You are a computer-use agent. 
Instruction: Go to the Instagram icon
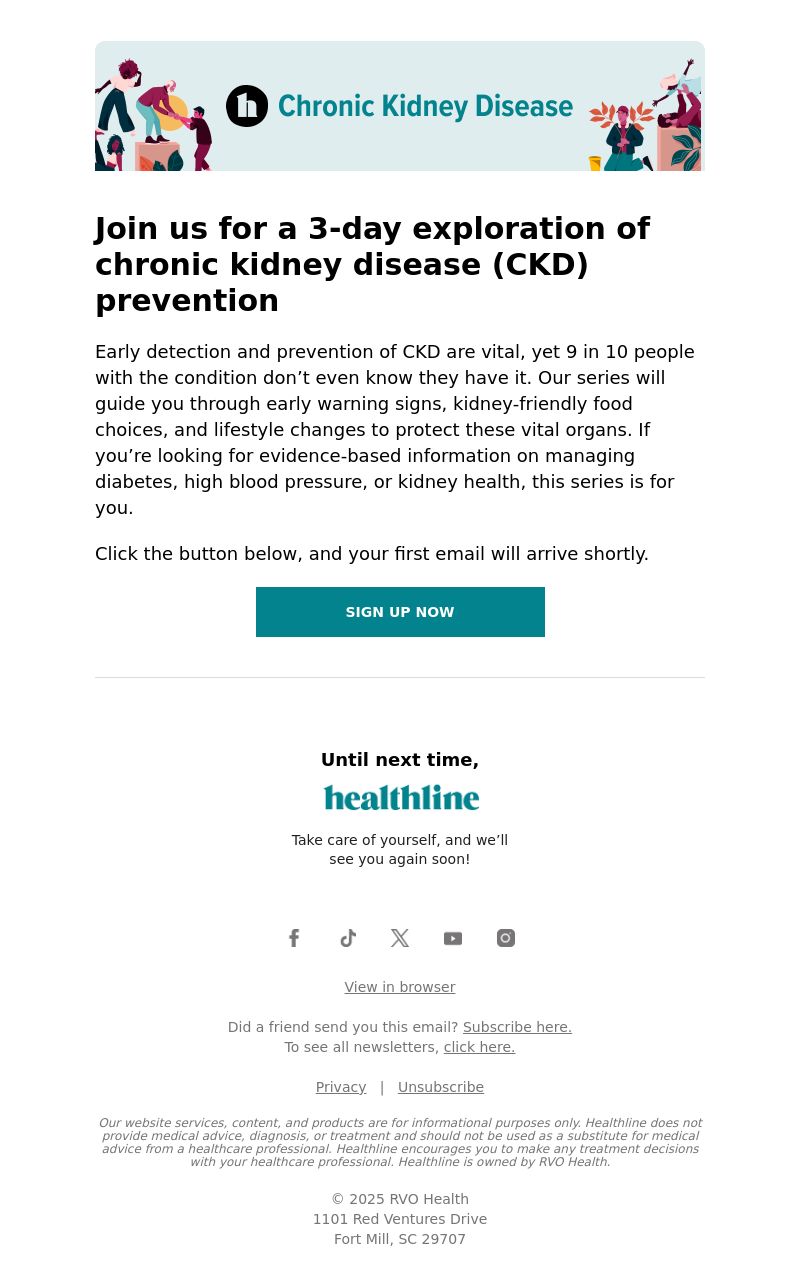point(506,938)
